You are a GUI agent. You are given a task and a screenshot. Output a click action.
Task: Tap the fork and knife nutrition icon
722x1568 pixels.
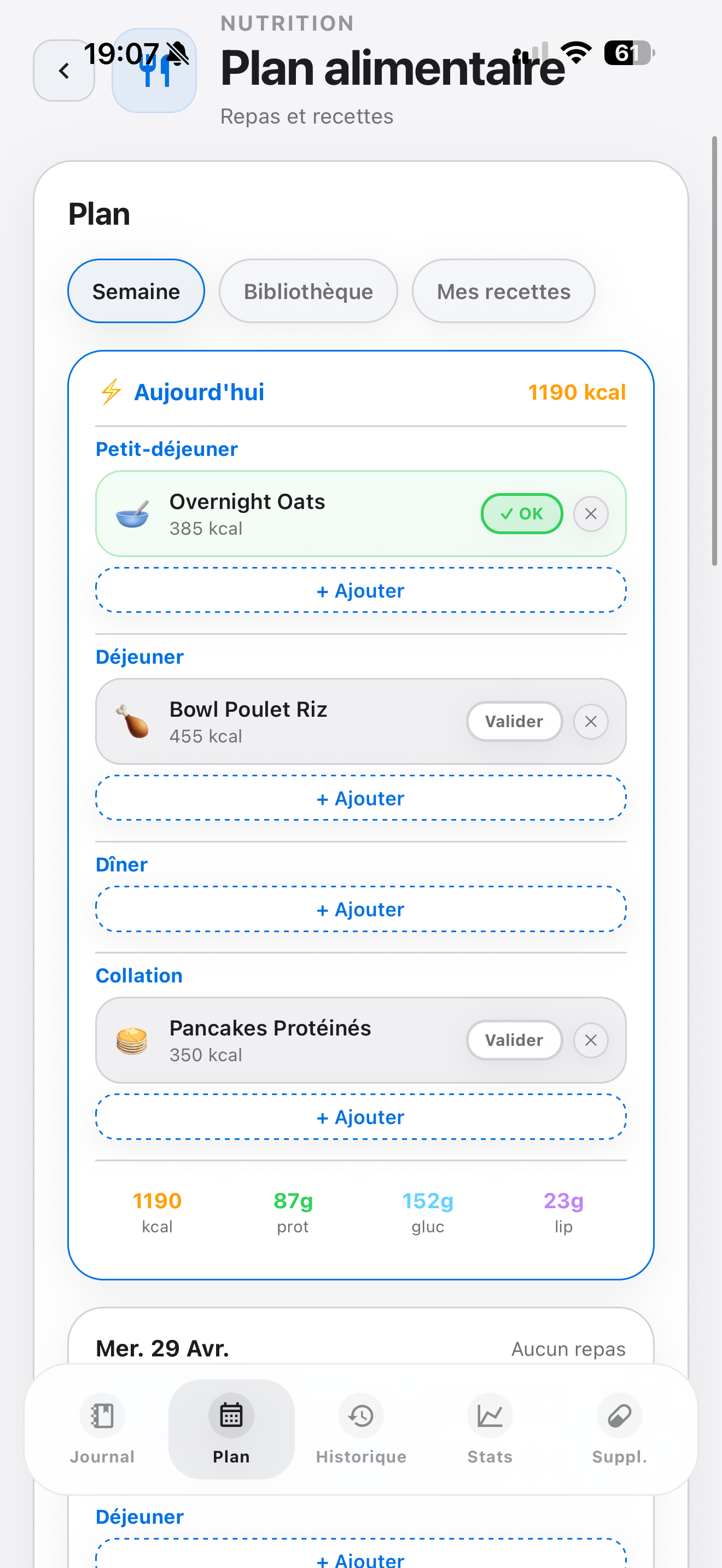coord(154,71)
